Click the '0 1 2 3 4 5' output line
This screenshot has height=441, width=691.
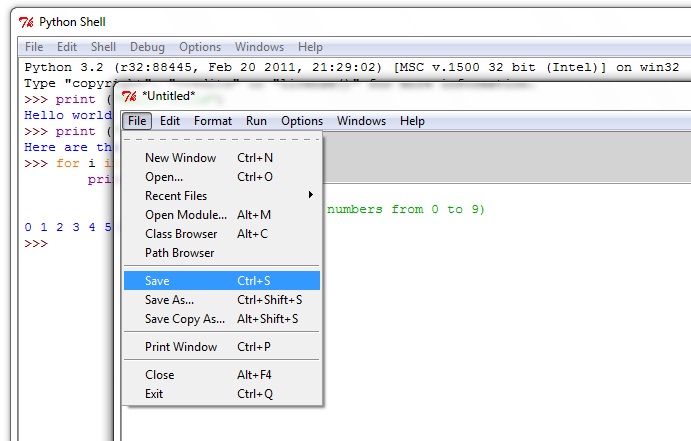coord(68,227)
